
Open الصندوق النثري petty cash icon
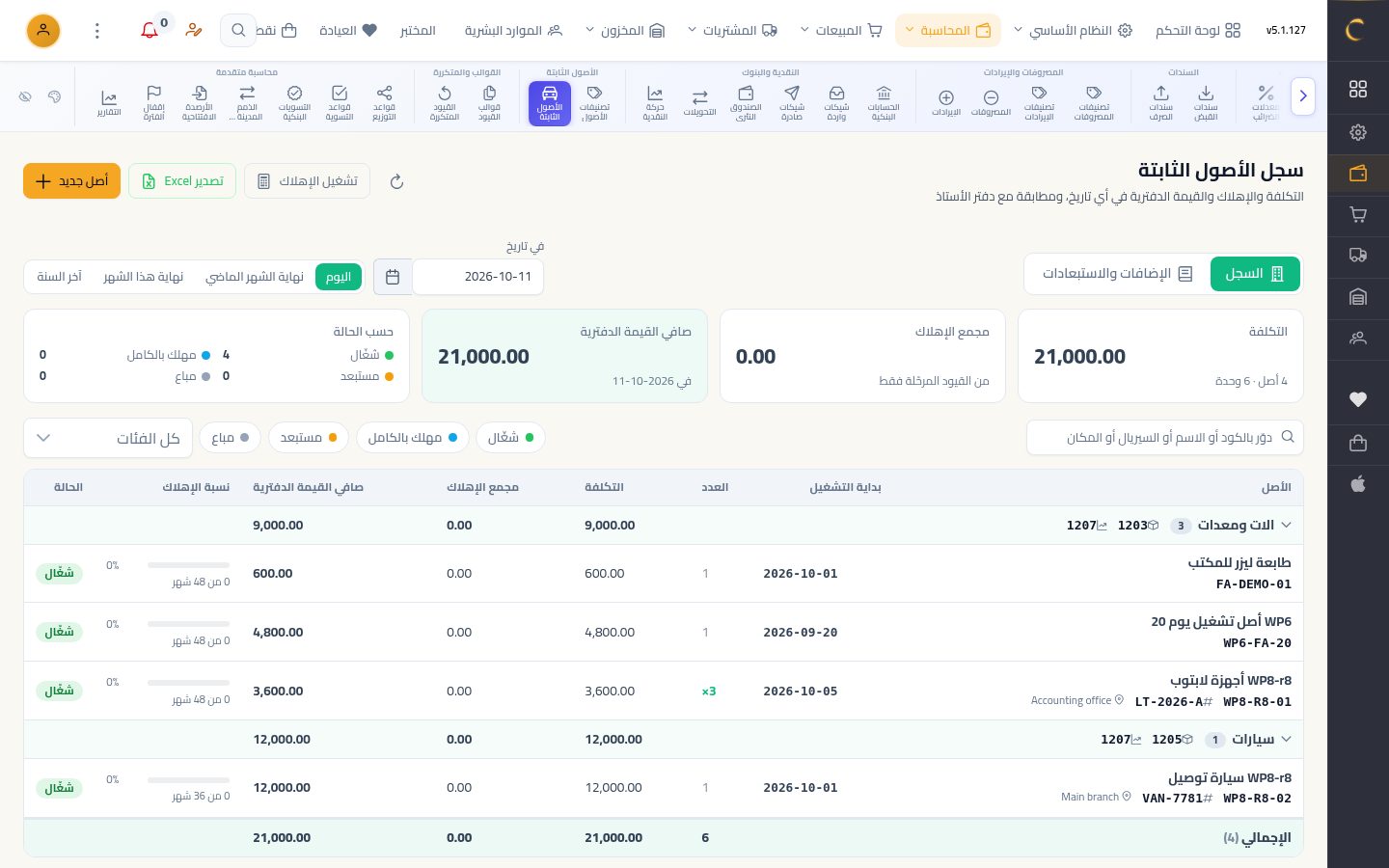coord(746,103)
